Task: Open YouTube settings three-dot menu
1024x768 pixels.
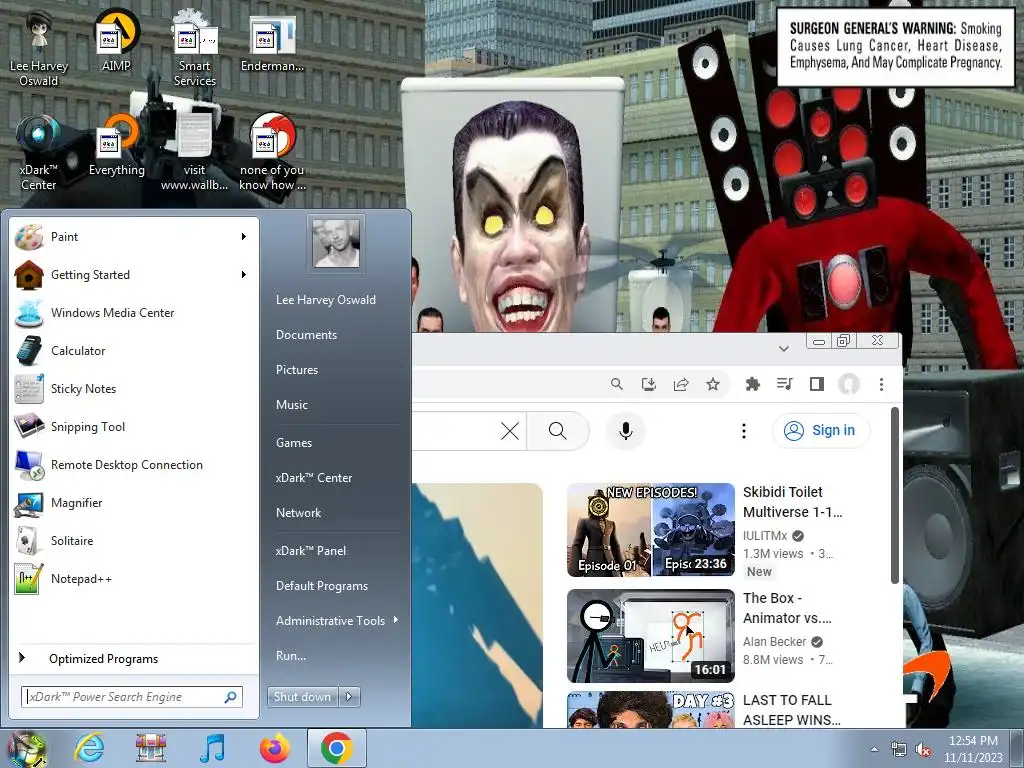Action: click(x=743, y=430)
